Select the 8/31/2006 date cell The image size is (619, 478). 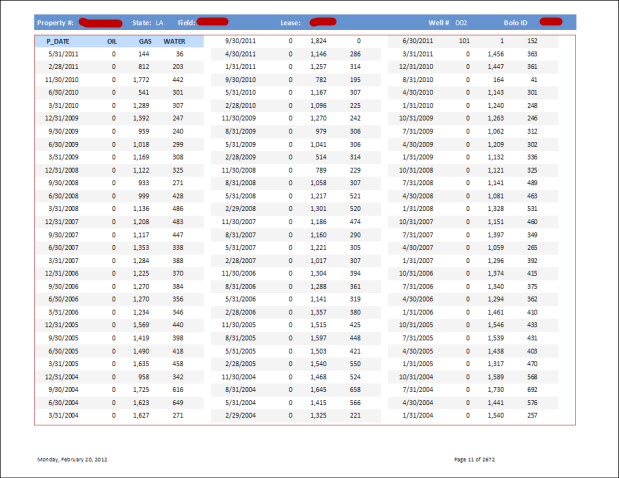(240, 287)
